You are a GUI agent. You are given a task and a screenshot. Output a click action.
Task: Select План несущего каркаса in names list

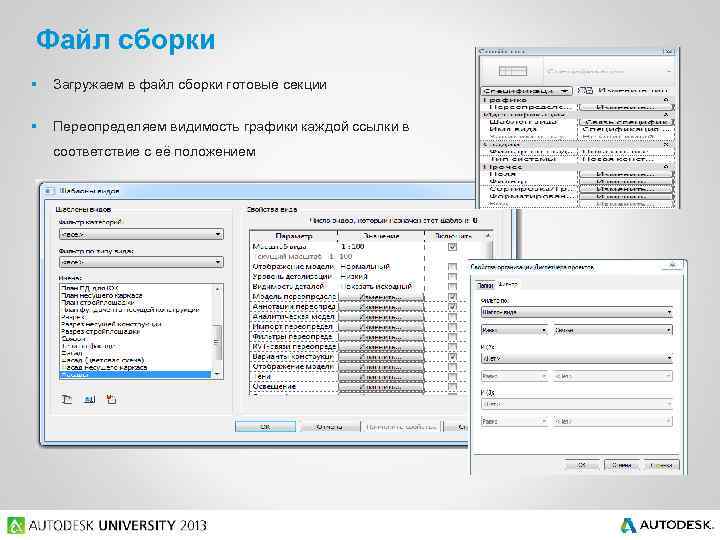click(101, 296)
